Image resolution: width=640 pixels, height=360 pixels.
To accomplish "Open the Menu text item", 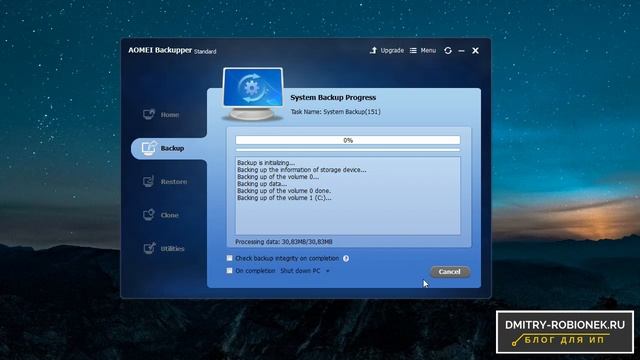I will pos(428,51).
